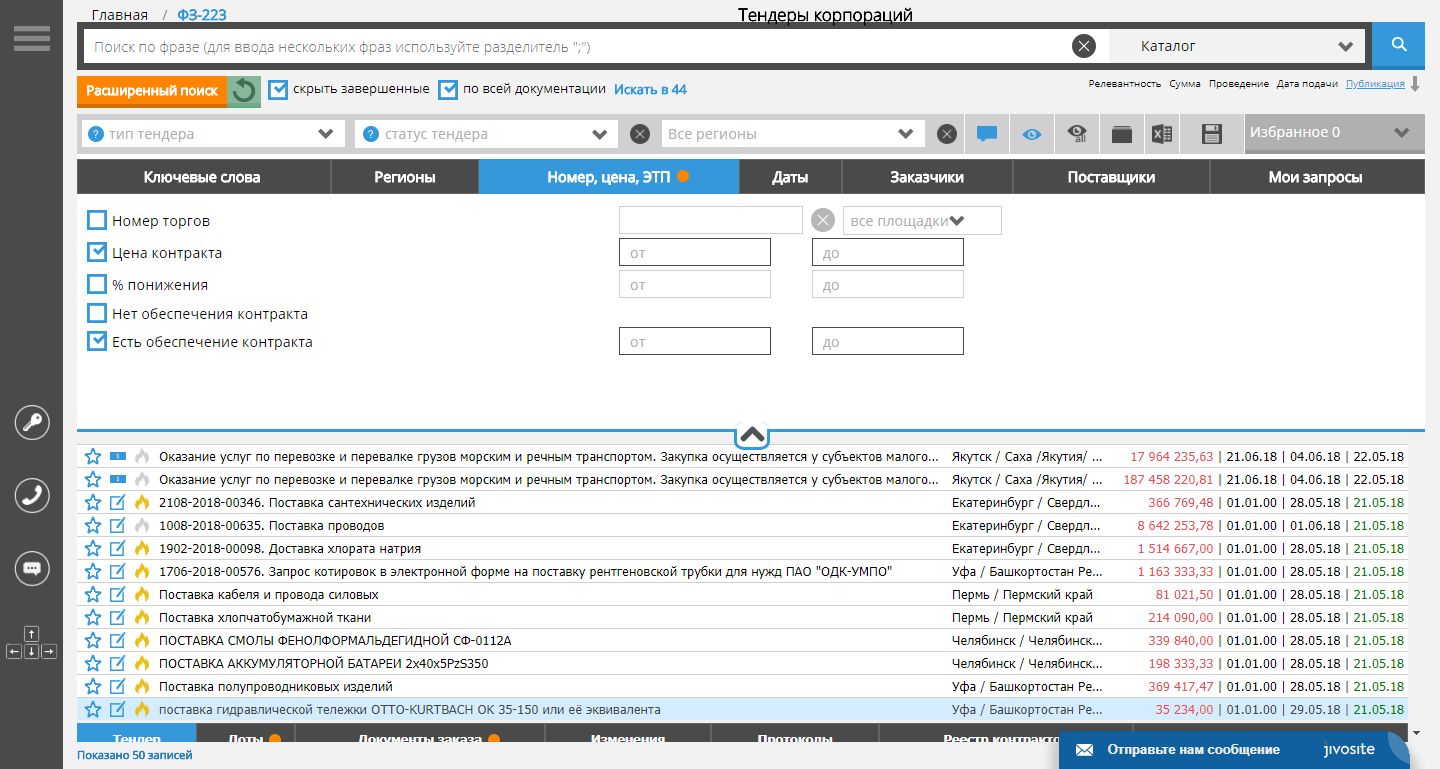Star the 'ПОСТАВКА СМОЛЫ ФЕНОЛФОРМАЛЬДЕГИДНОЙ' tender
The image size is (1440, 769).
(93, 640)
